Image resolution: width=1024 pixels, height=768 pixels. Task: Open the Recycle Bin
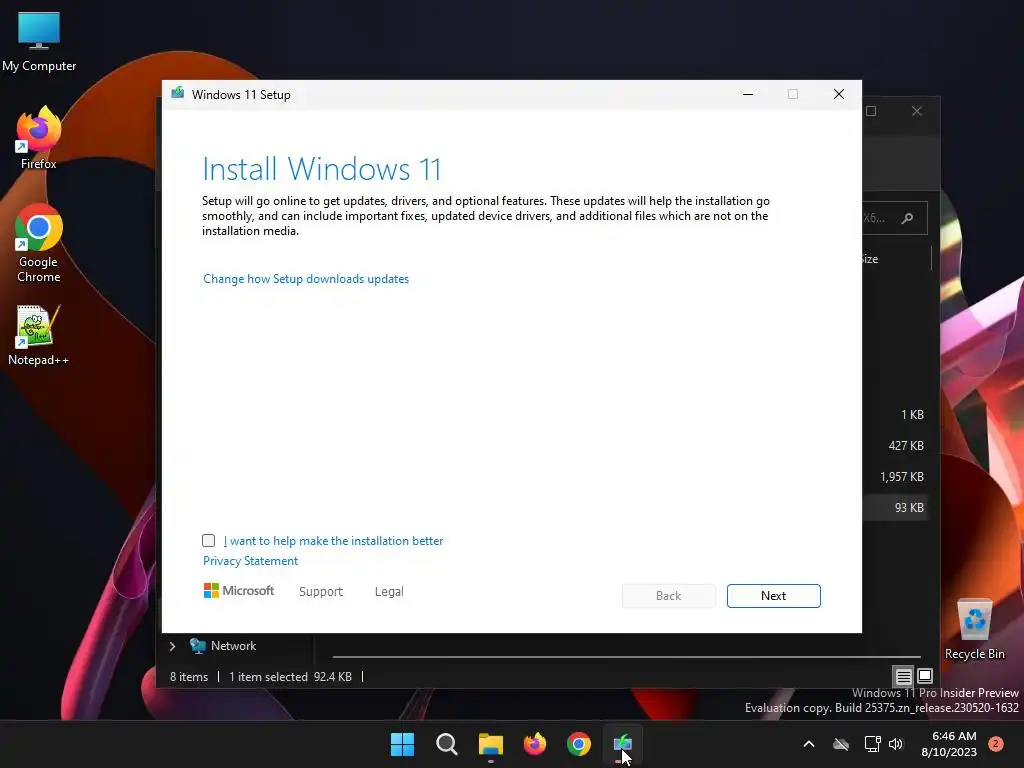[x=974, y=630]
